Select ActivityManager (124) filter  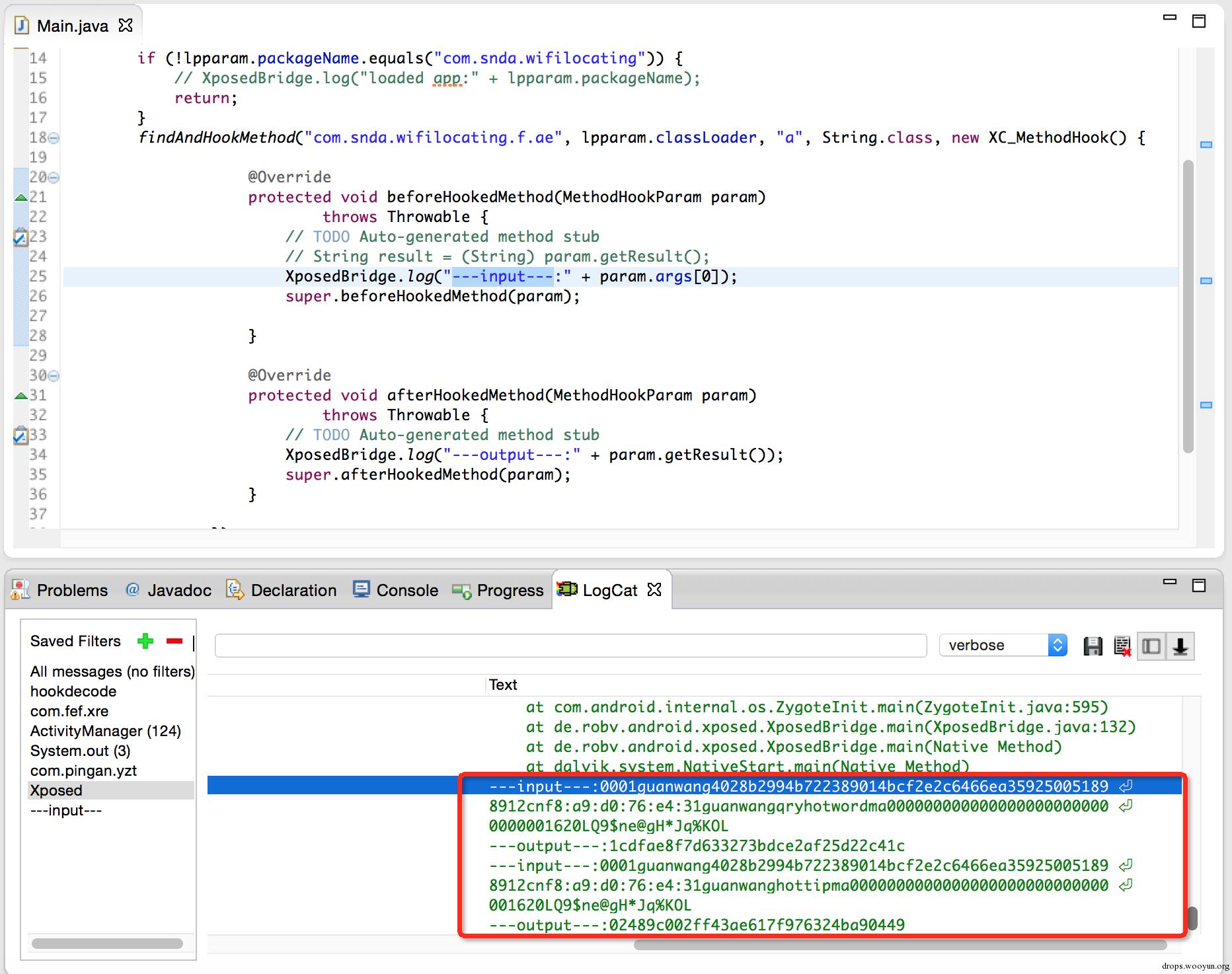pos(106,731)
